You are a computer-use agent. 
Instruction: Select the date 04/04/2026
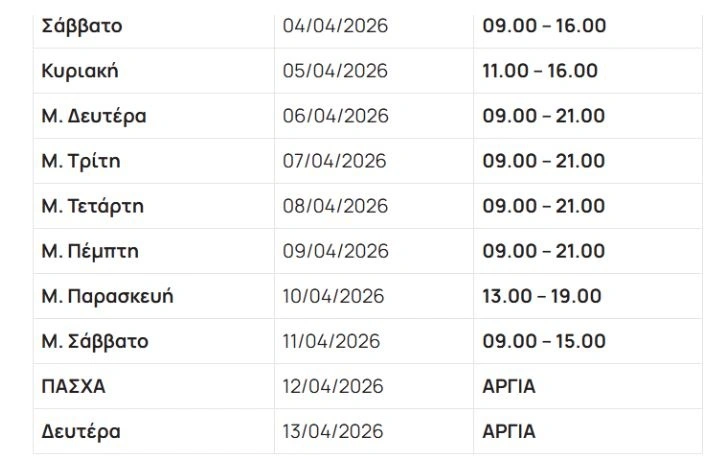tap(335, 26)
